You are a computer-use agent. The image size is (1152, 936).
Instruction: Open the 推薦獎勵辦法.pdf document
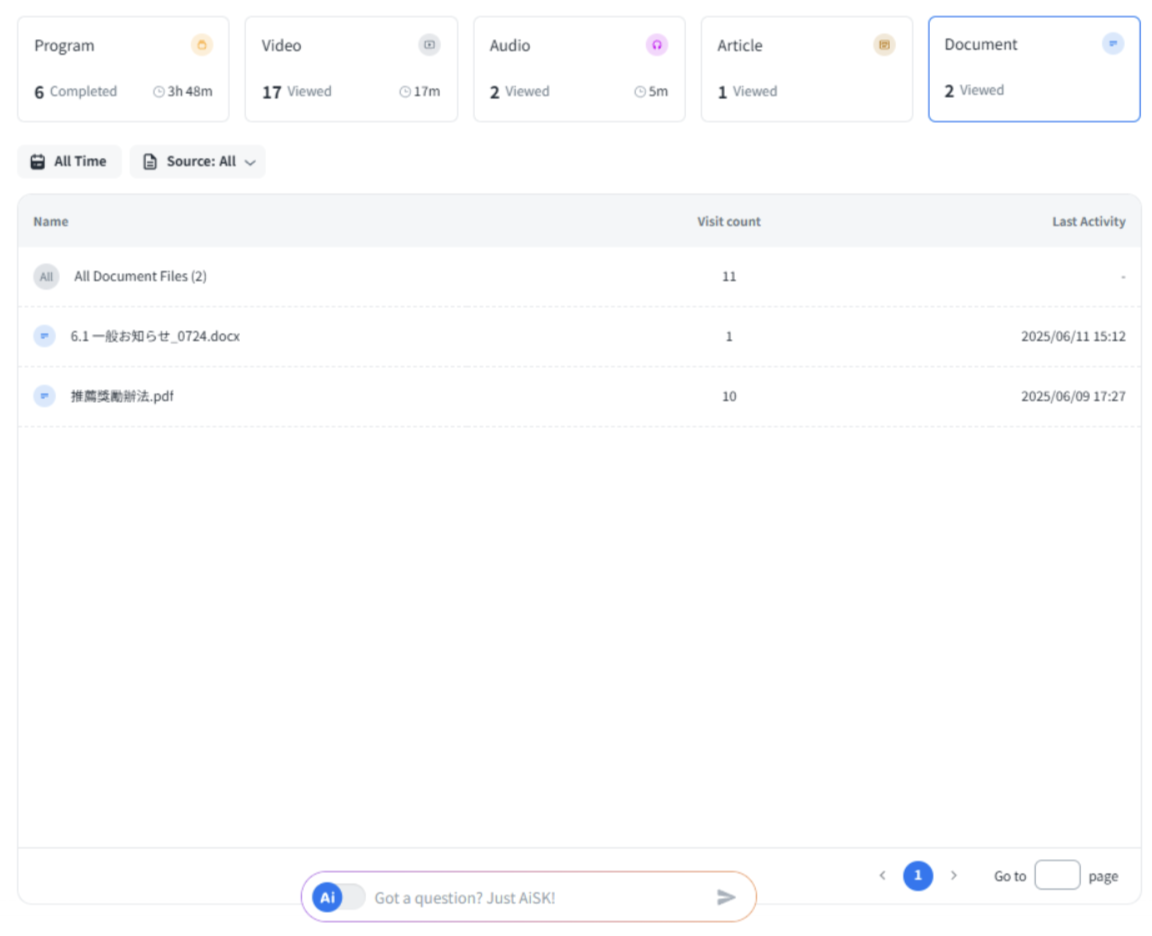click(123, 396)
